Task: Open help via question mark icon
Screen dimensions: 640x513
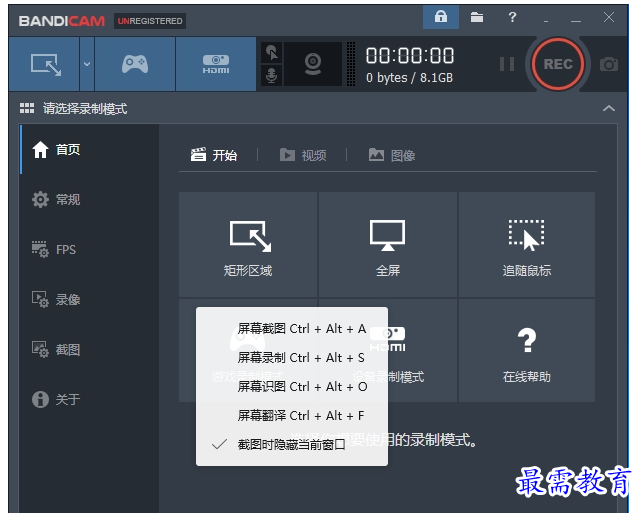Action: (512, 17)
